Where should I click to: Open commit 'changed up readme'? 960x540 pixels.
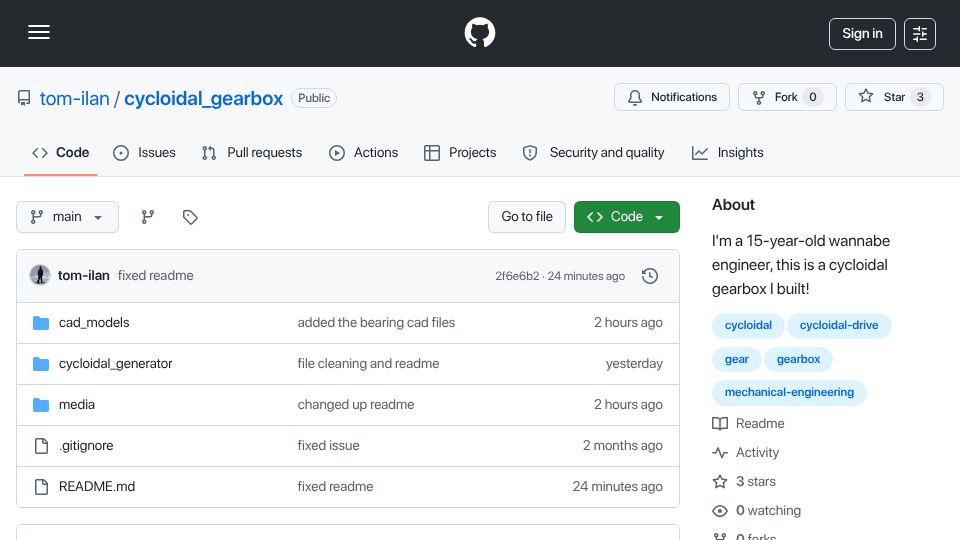[356, 405]
